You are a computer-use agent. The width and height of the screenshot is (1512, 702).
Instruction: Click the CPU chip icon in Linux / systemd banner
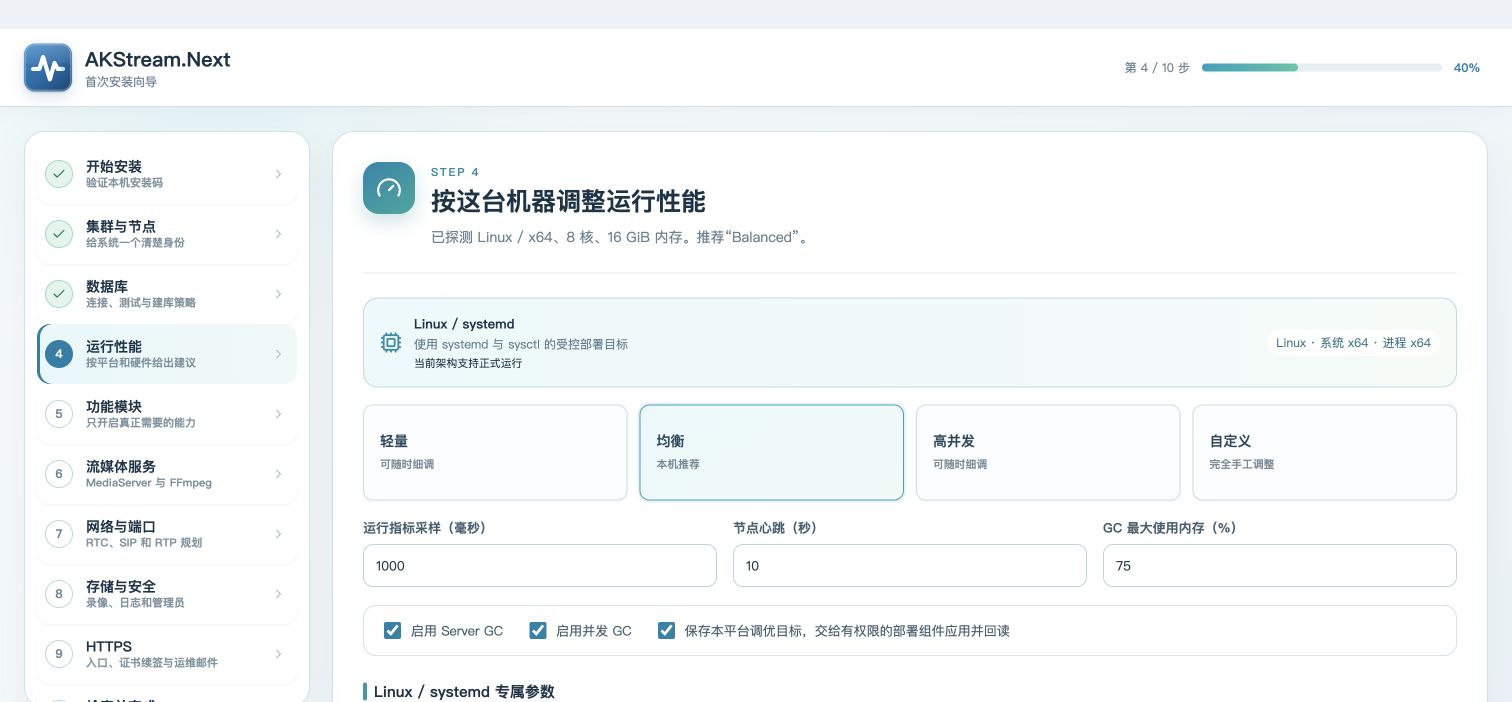(x=391, y=343)
